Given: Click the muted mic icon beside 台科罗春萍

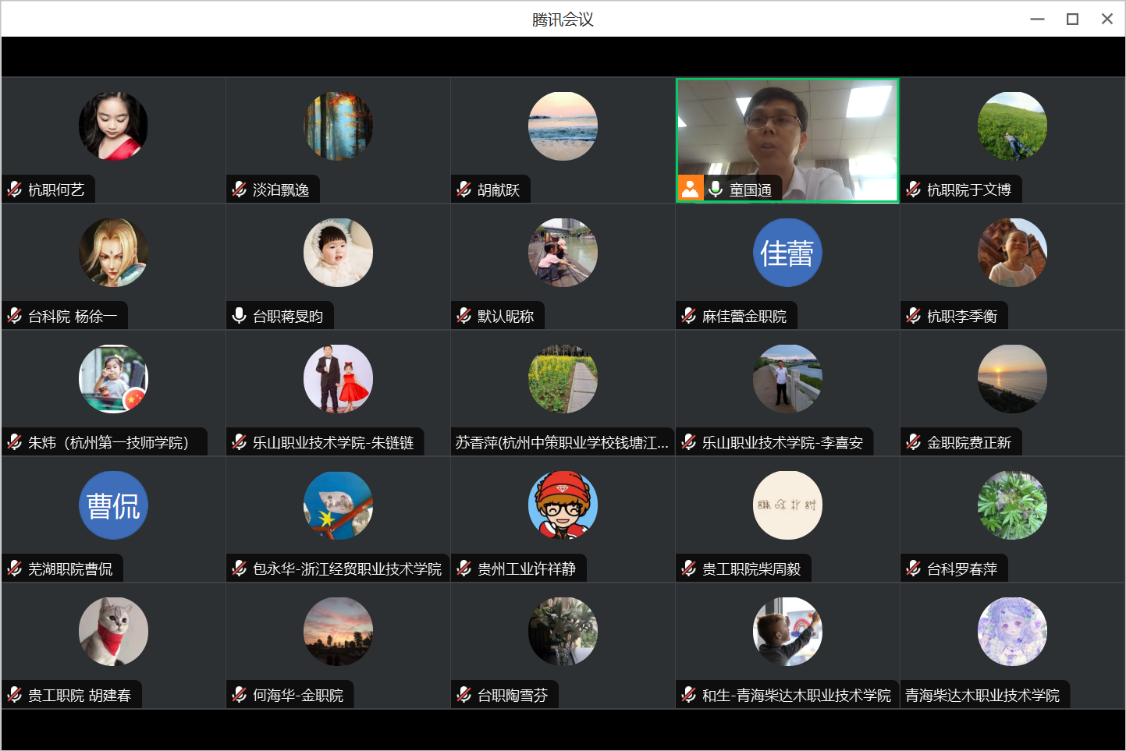Looking at the screenshot, I should [x=913, y=569].
